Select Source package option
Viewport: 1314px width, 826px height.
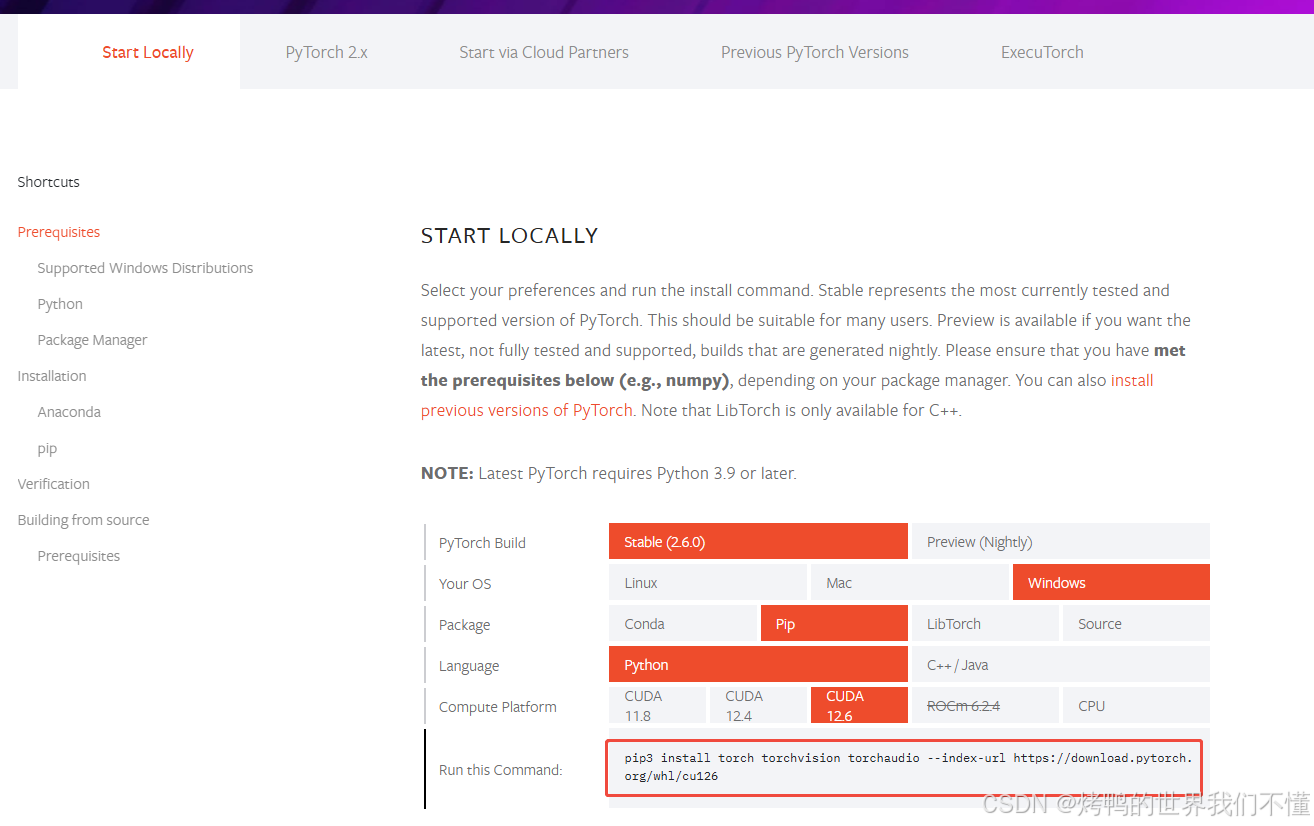pos(1136,623)
